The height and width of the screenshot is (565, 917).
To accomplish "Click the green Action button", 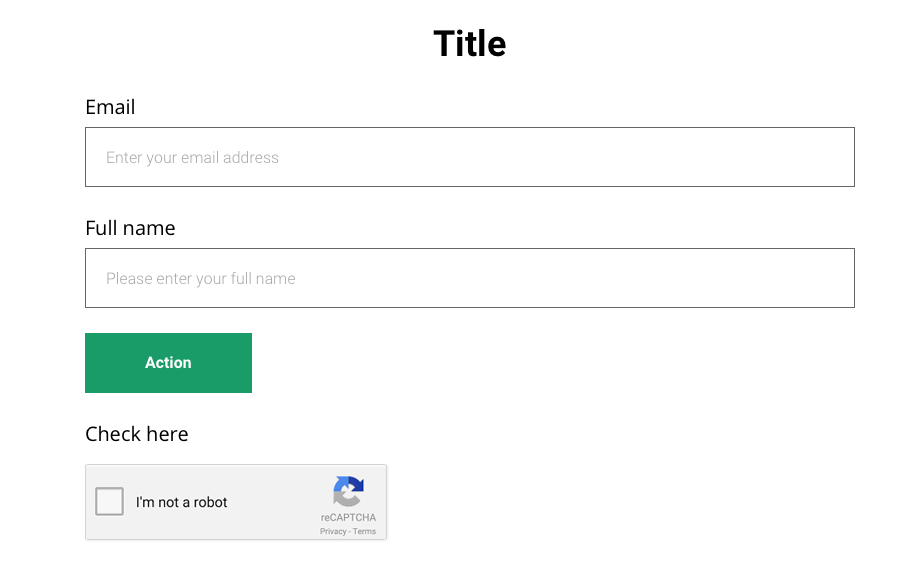I will point(168,363).
